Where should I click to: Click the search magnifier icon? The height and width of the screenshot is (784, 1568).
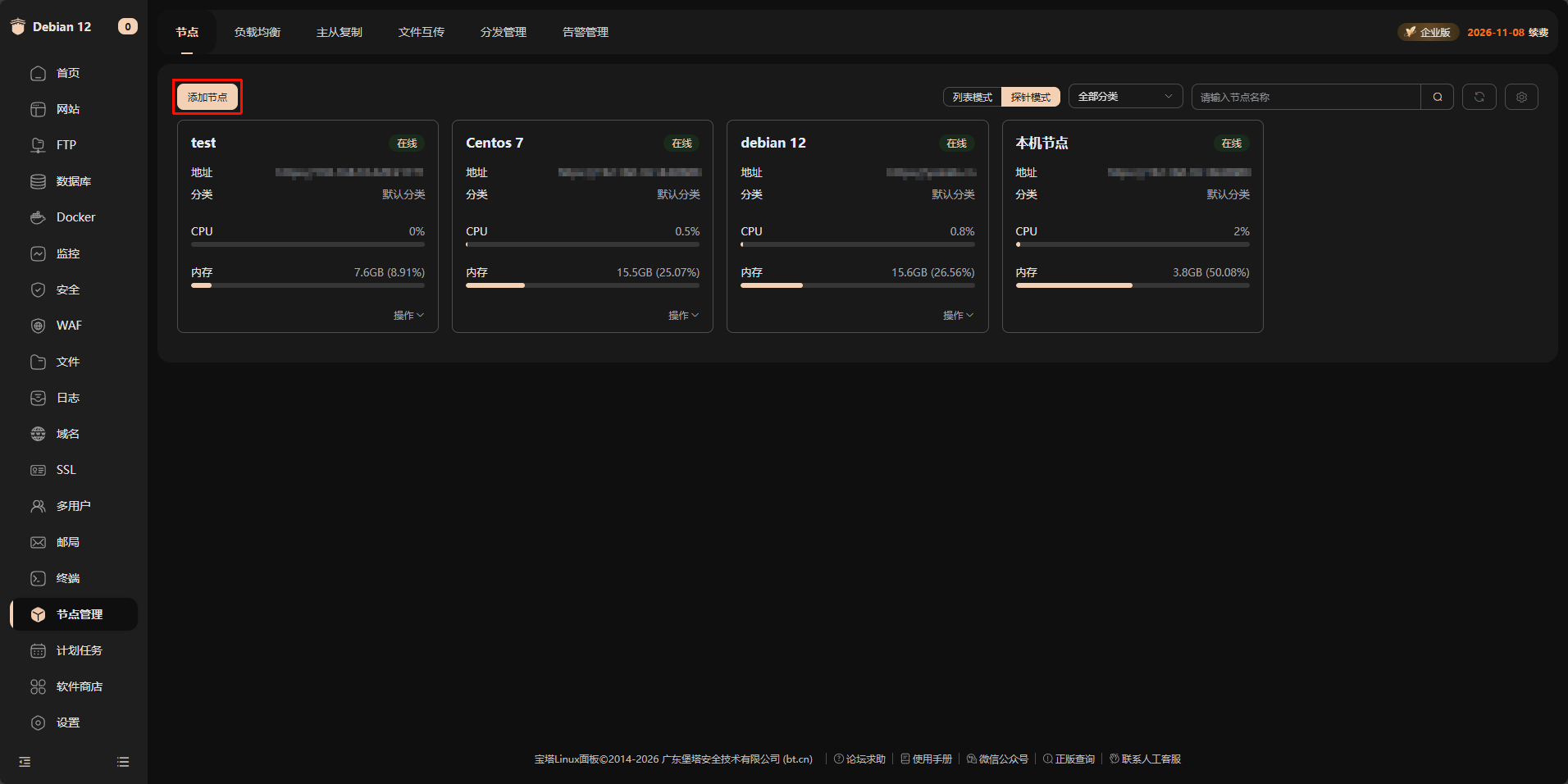[1437, 97]
